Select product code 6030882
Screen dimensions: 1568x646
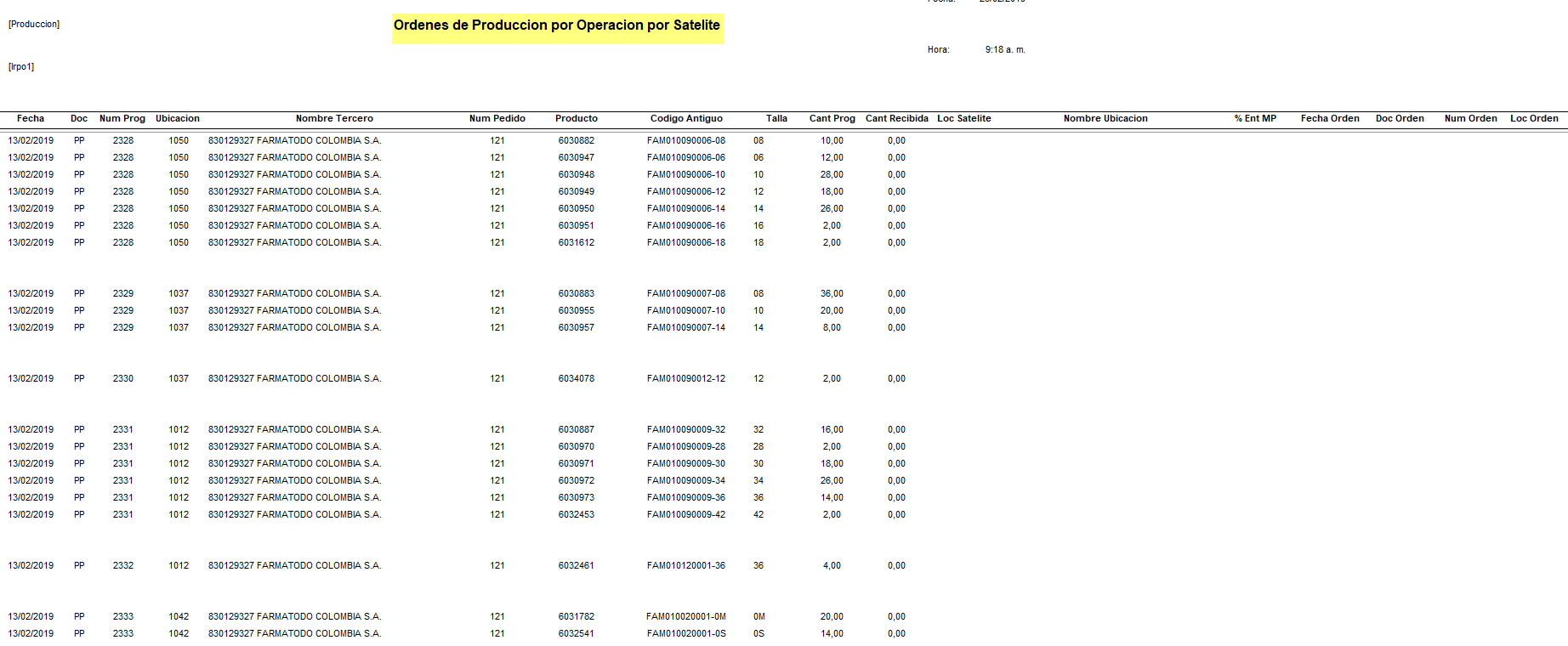click(x=577, y=140)
